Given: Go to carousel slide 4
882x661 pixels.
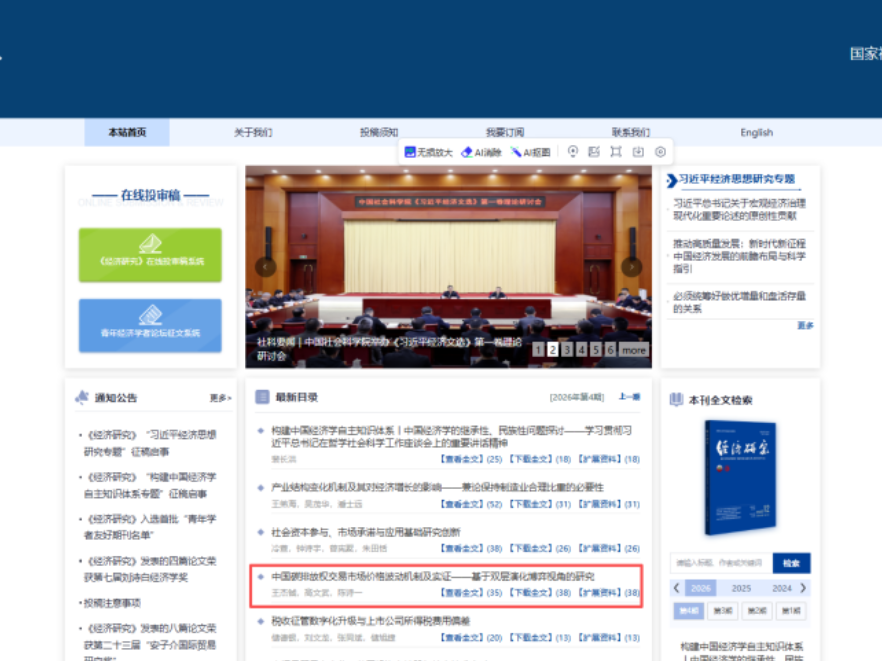Looking at the screenshot, I should [582, 350].
